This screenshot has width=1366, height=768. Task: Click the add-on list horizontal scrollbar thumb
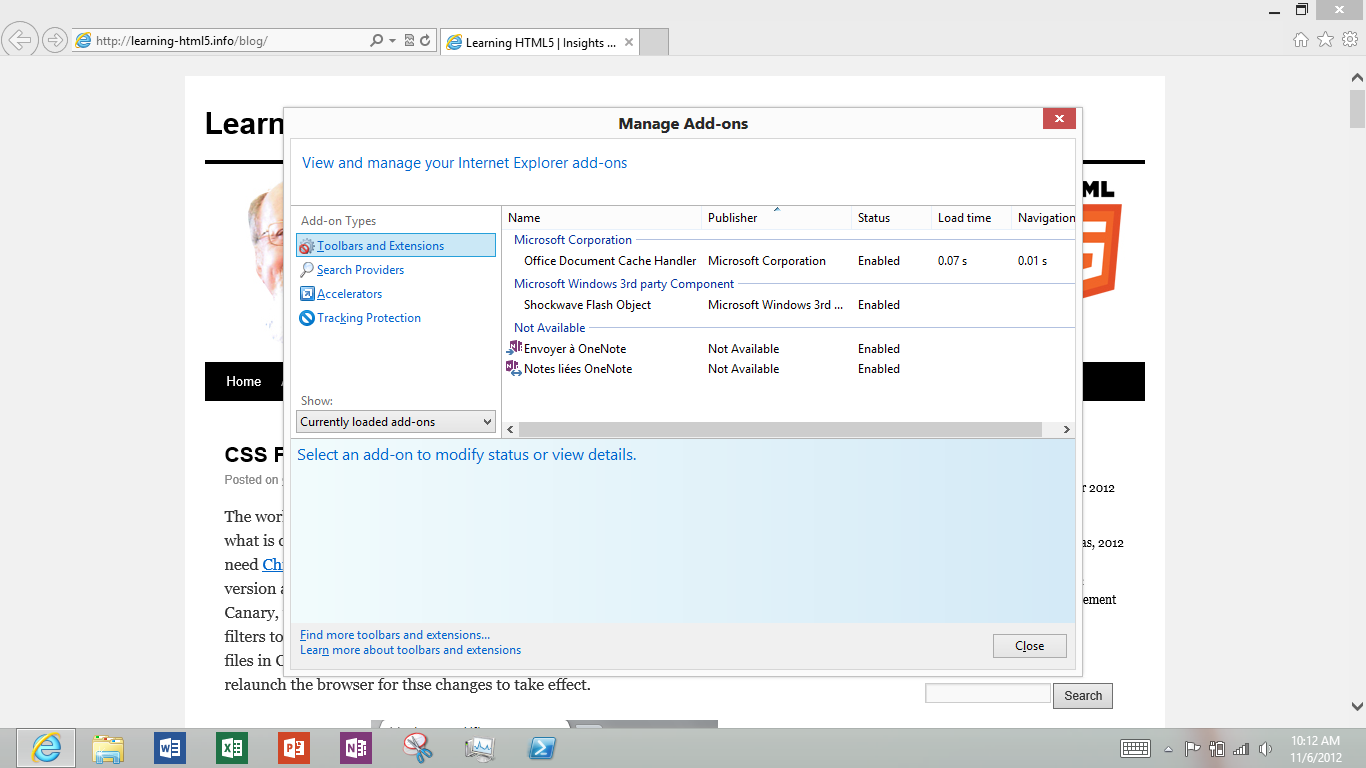point(781,429)
